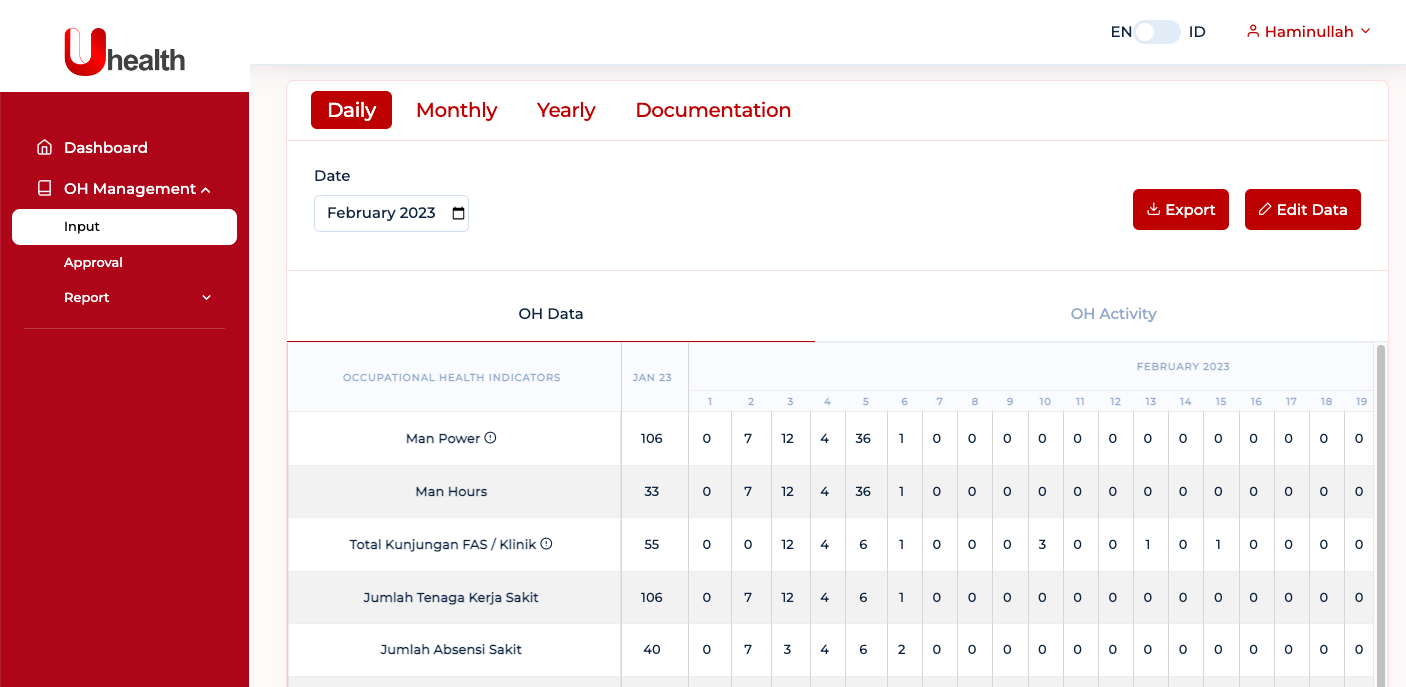Click the February 2023 date input
This screenshot has width=1406, height=687.
[391, 213]
